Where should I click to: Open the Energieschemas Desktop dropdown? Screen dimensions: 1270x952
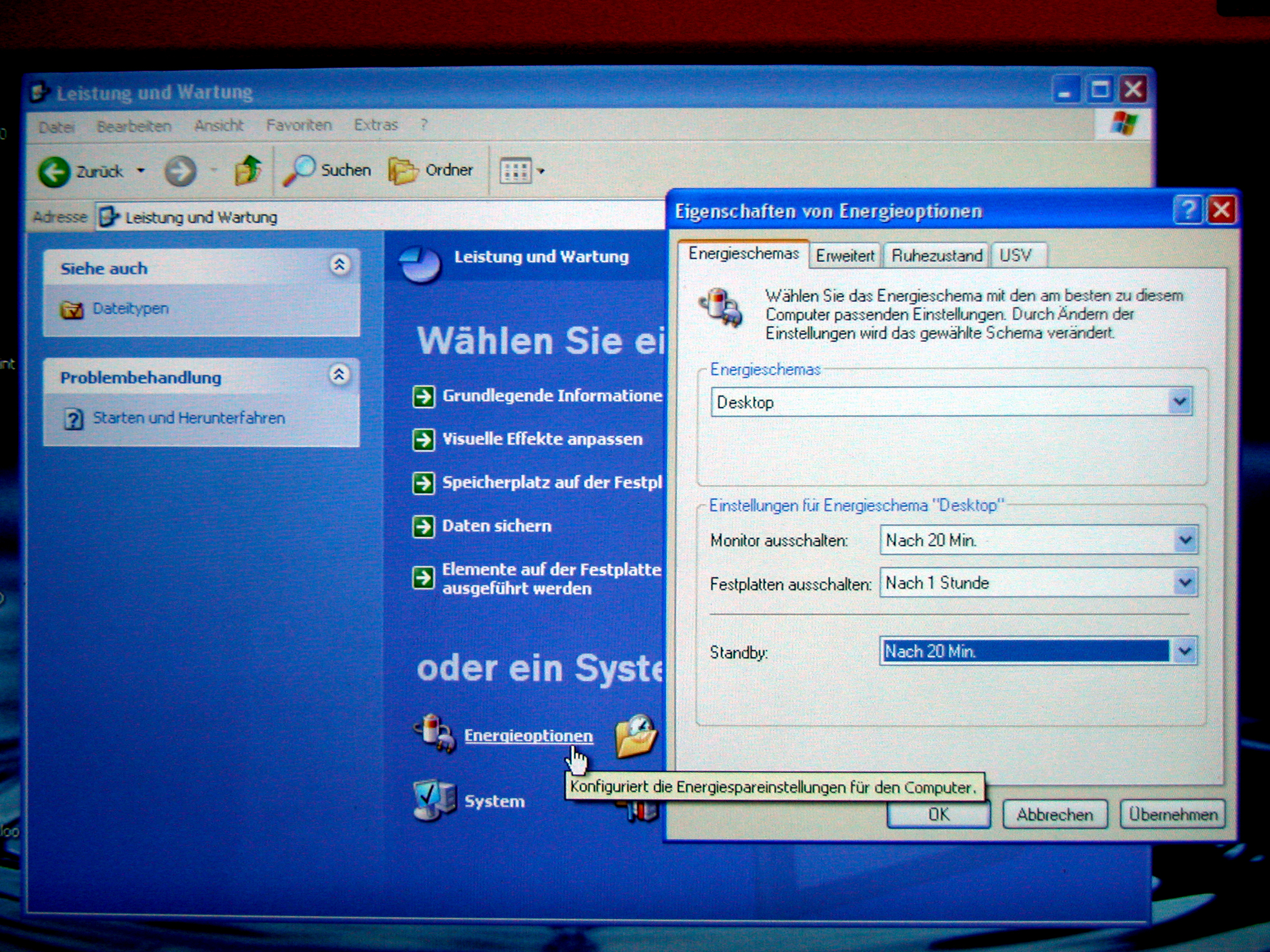(1180, 402)
